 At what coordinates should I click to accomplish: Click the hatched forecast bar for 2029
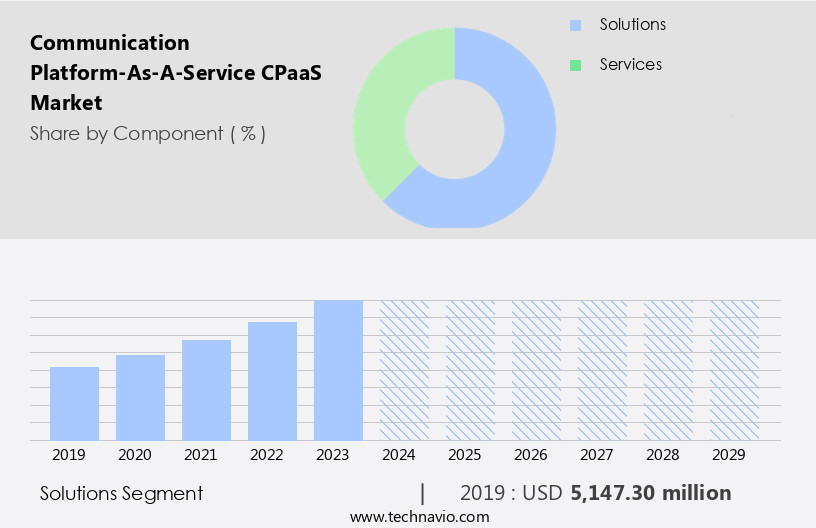point(734,370)
